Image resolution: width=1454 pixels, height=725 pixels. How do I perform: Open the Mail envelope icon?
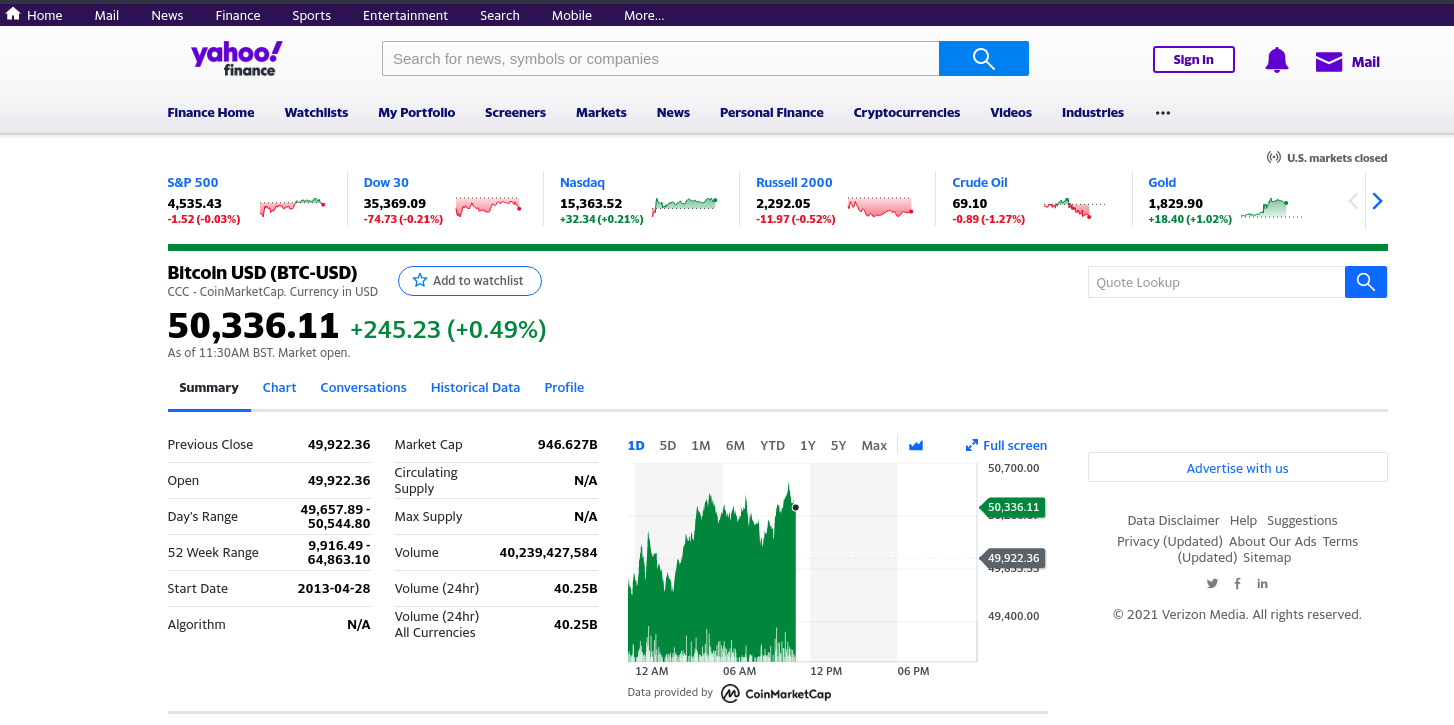(x=1329, y=62)
